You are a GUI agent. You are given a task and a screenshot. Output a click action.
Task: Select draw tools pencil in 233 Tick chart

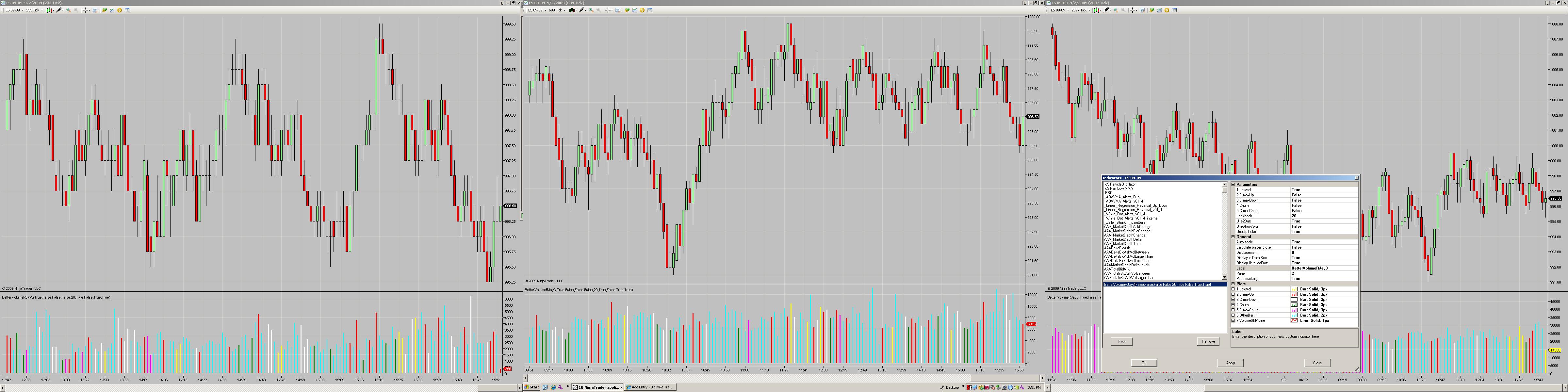click(x=60, y=10)
